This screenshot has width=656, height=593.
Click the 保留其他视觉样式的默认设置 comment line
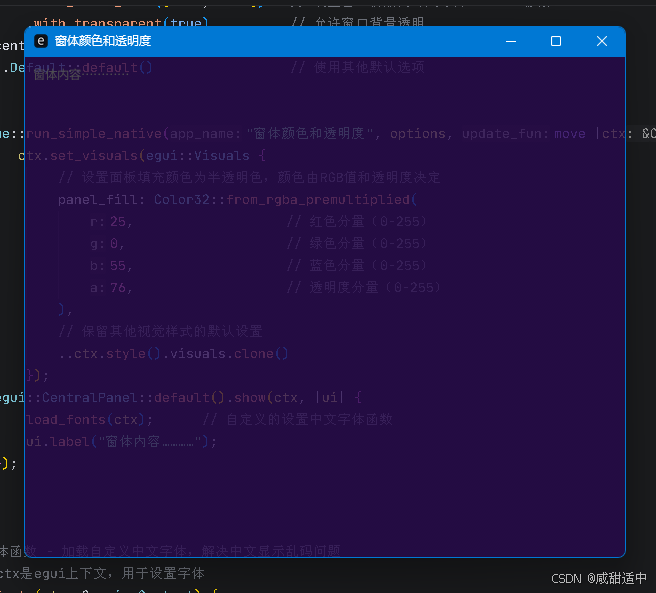160,331
